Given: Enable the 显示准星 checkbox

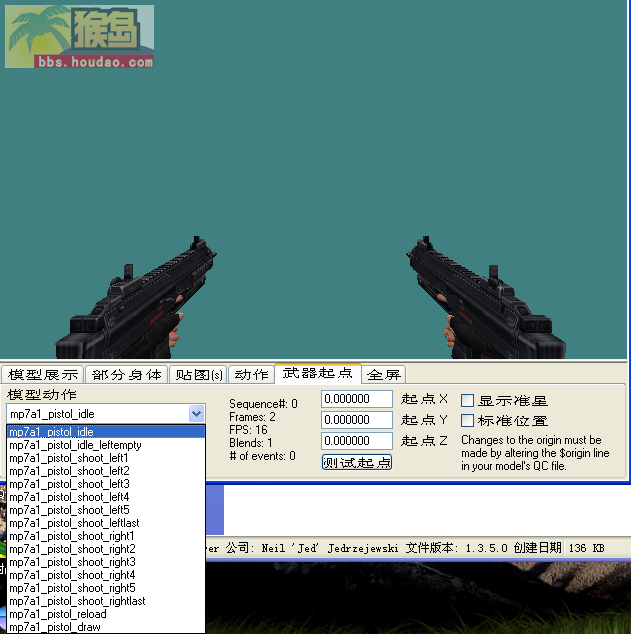Looking at the screenshot, I should (x=467, y=400).
